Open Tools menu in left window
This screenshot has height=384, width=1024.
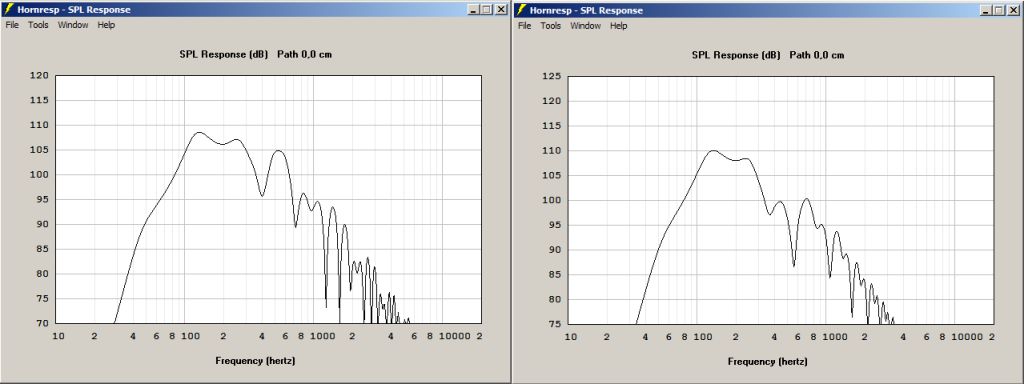click(x=39, y=25)
